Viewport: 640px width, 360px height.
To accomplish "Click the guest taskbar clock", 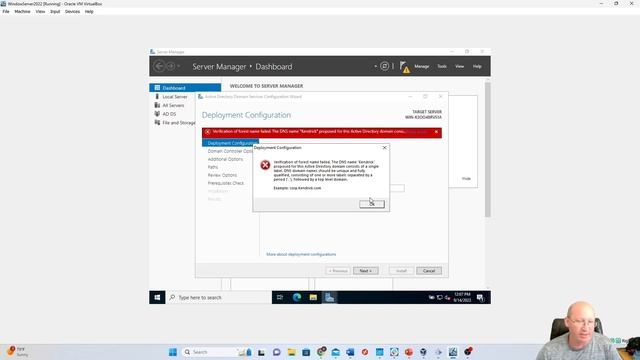I will tap(462, 297).
